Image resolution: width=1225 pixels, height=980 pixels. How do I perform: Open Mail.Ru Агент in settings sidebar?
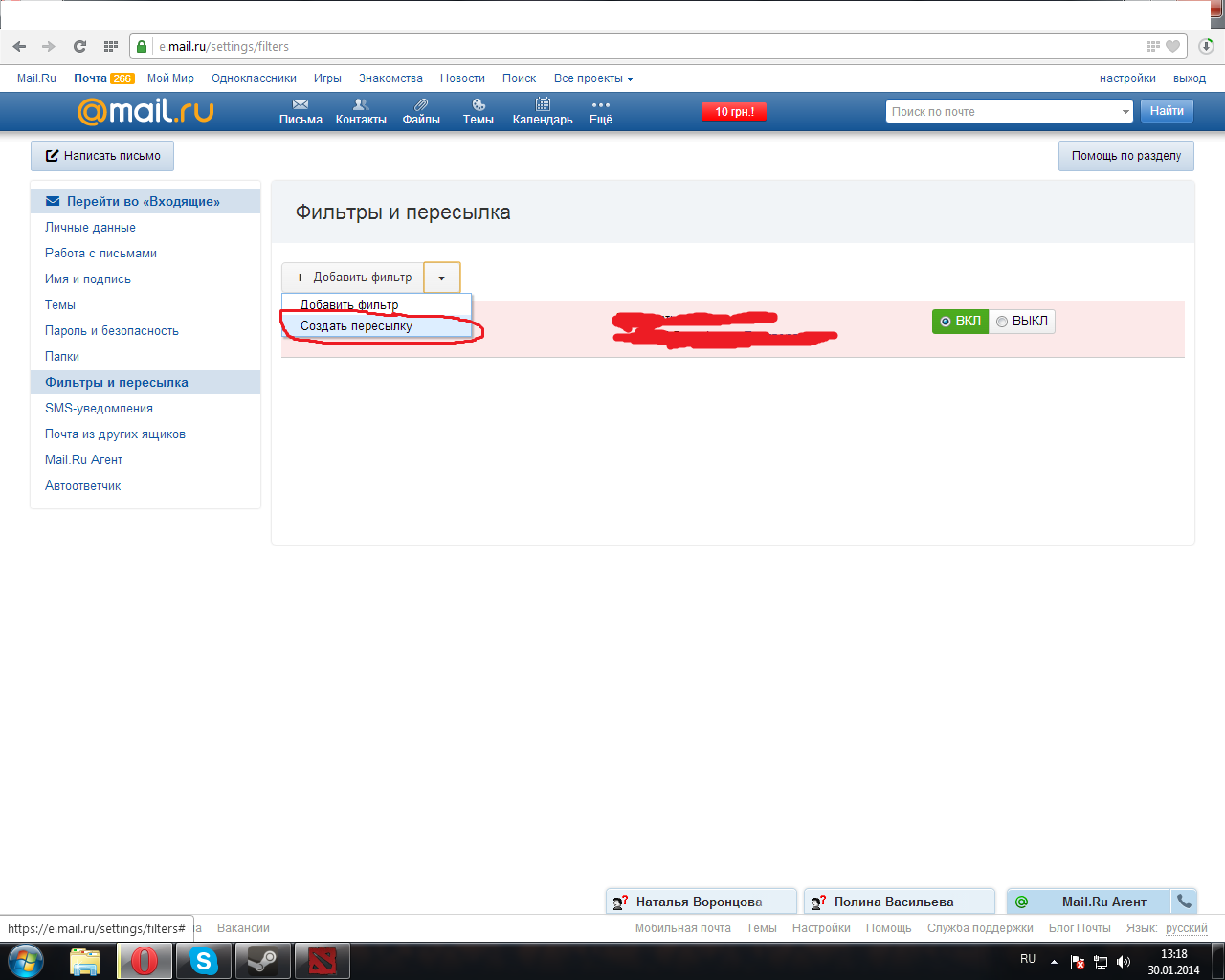pyautogui.click(x=83, y=460)
